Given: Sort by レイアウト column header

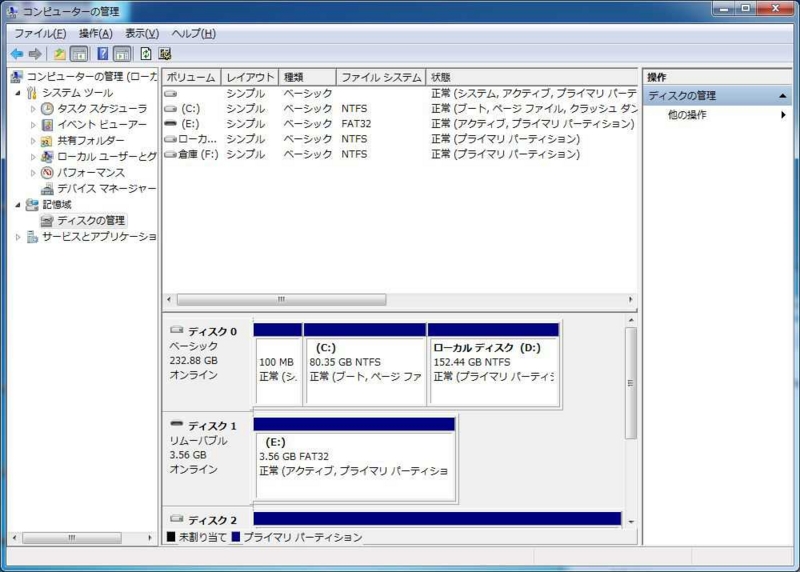Looking at the screenshot, I should [250, 77].
